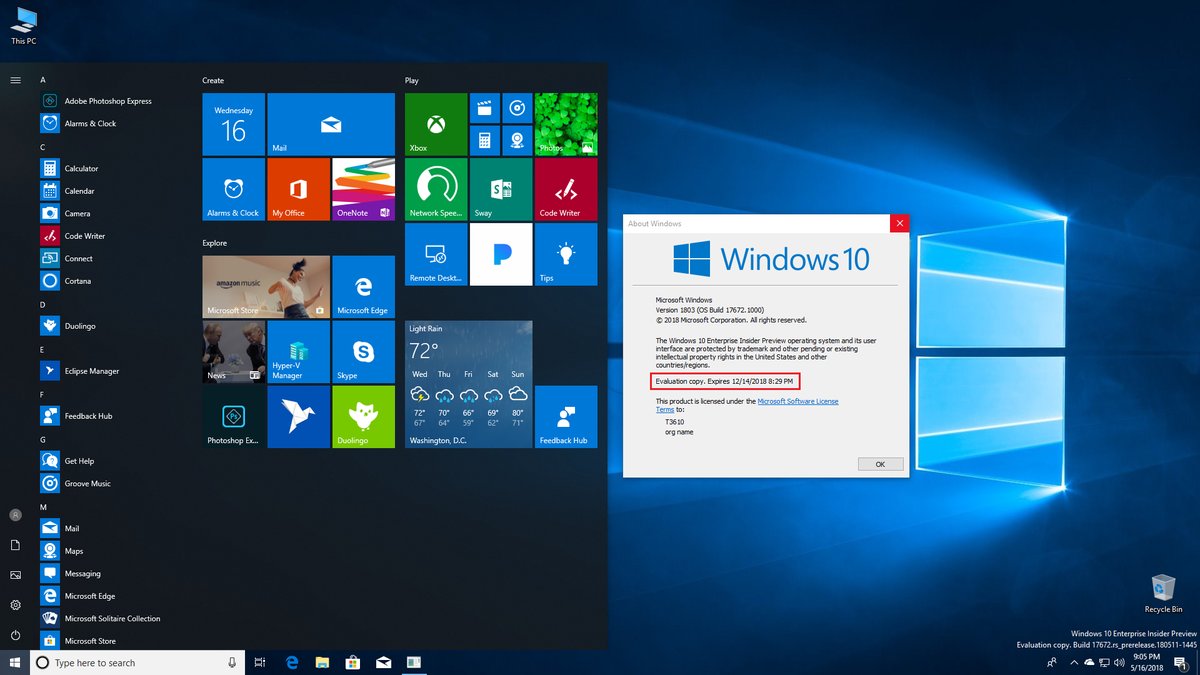Open the People icon in system tray
The image size is (1200, 675).
(1051, 663)
